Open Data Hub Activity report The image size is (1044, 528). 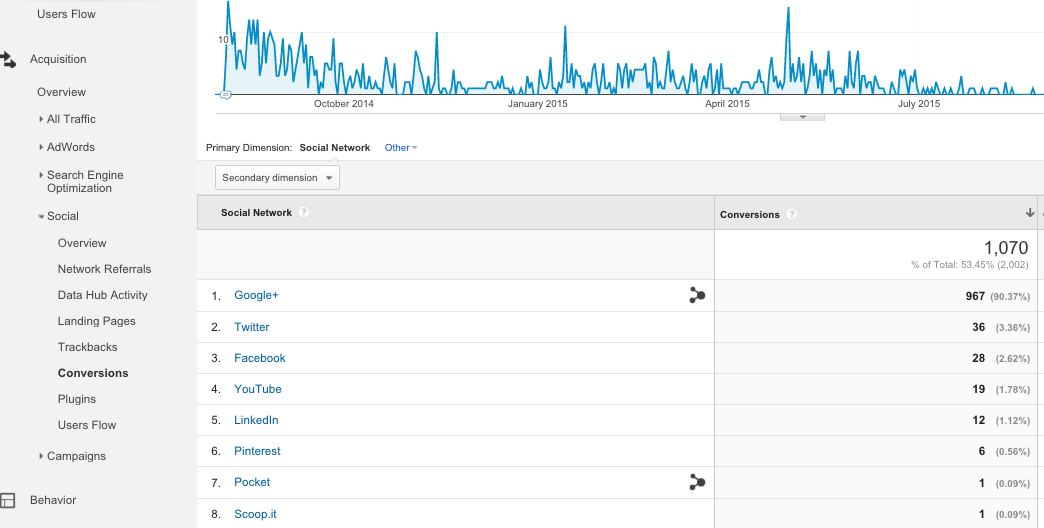point(103,295)
